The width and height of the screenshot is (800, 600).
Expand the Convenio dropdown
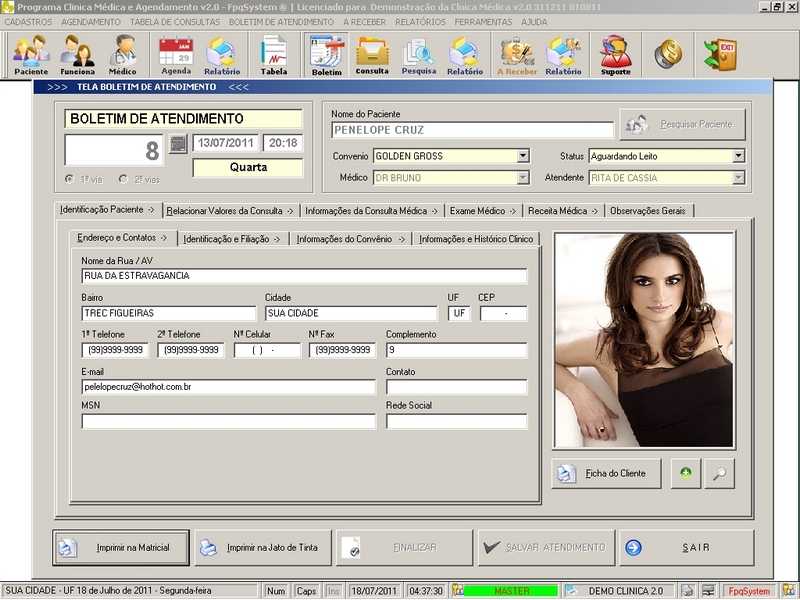[523, 156]
